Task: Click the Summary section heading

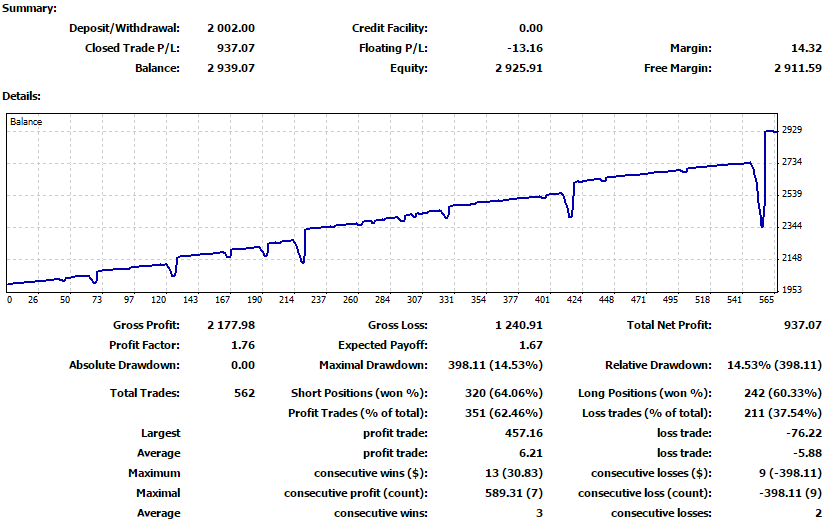Action: 30,8
